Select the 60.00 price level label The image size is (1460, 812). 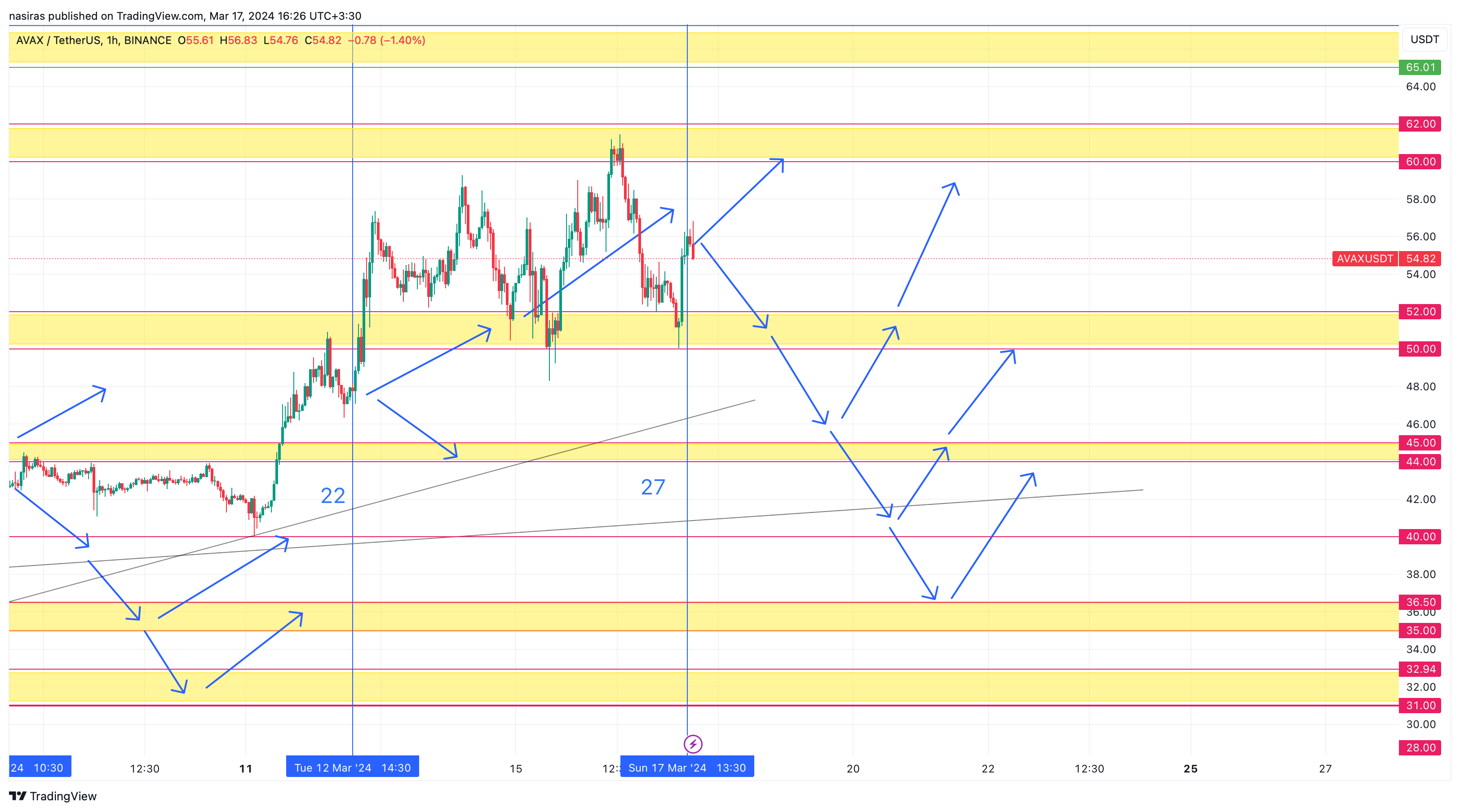1420,162
